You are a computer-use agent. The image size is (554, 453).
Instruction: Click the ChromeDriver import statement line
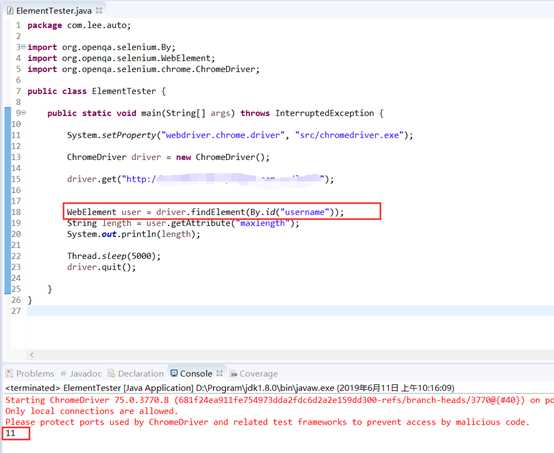[x=143, y=69]
